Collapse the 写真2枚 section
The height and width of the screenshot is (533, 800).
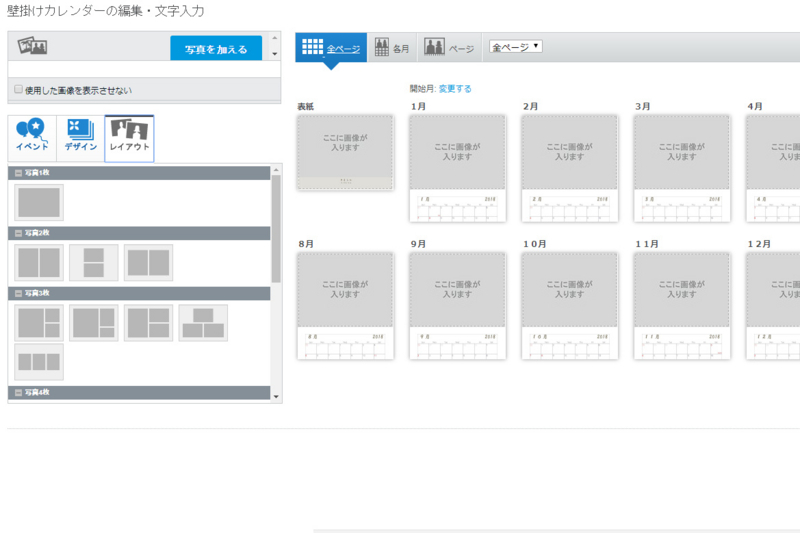coord(18,233)
